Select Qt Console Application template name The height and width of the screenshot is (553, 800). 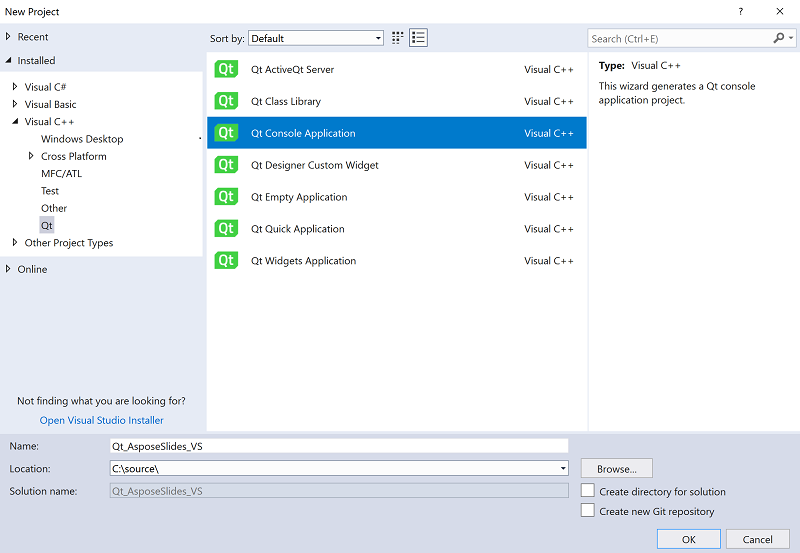303,133
